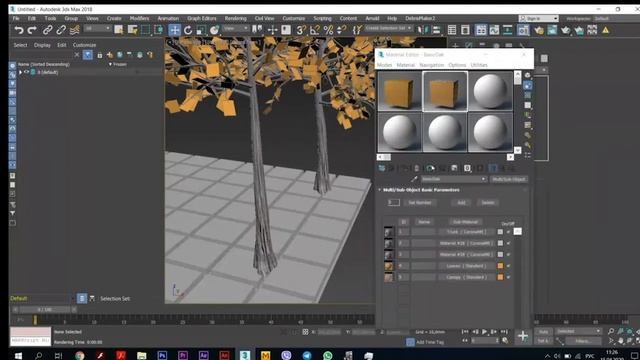Open the Sign In dropdown
The image size is (640, 360).
[x=538, y=18]
